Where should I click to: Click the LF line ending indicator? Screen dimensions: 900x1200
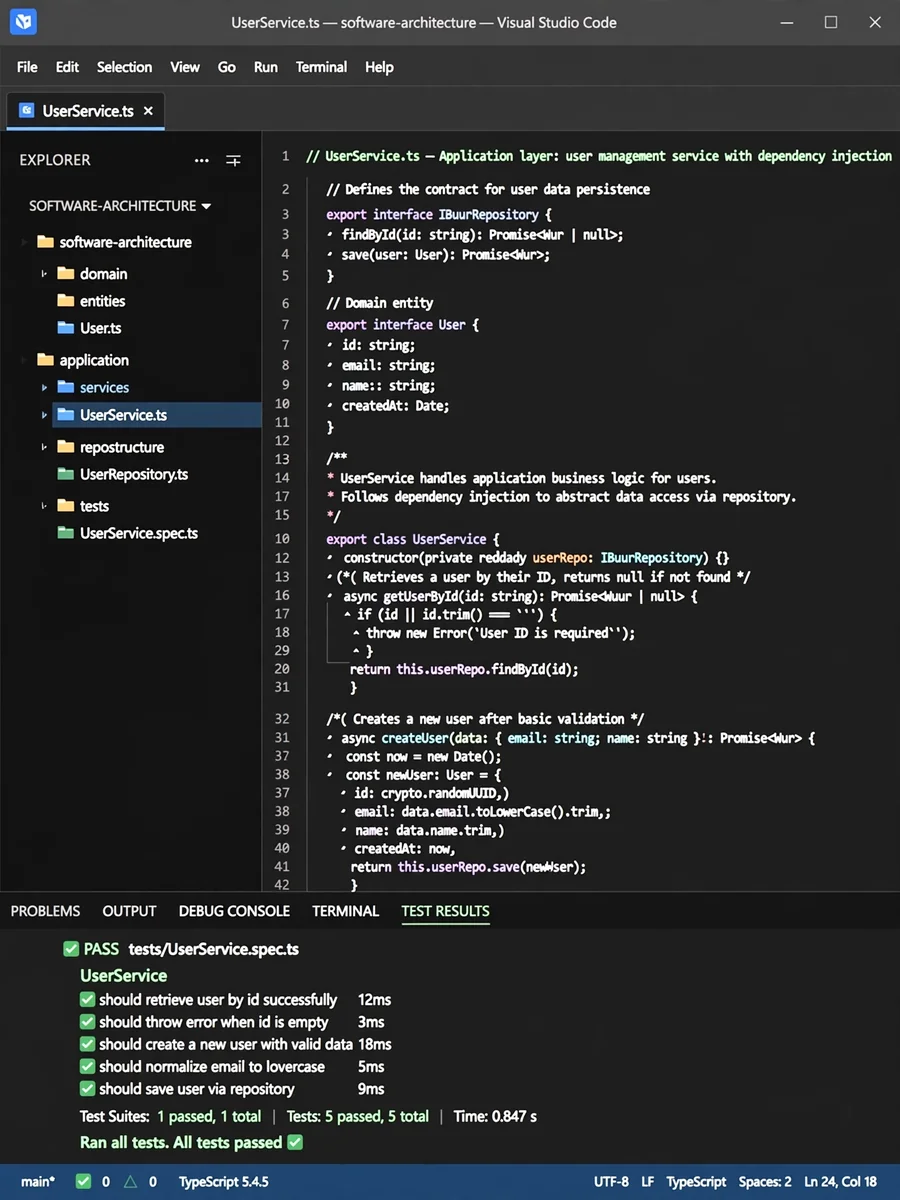click(x=648, y=1182)
